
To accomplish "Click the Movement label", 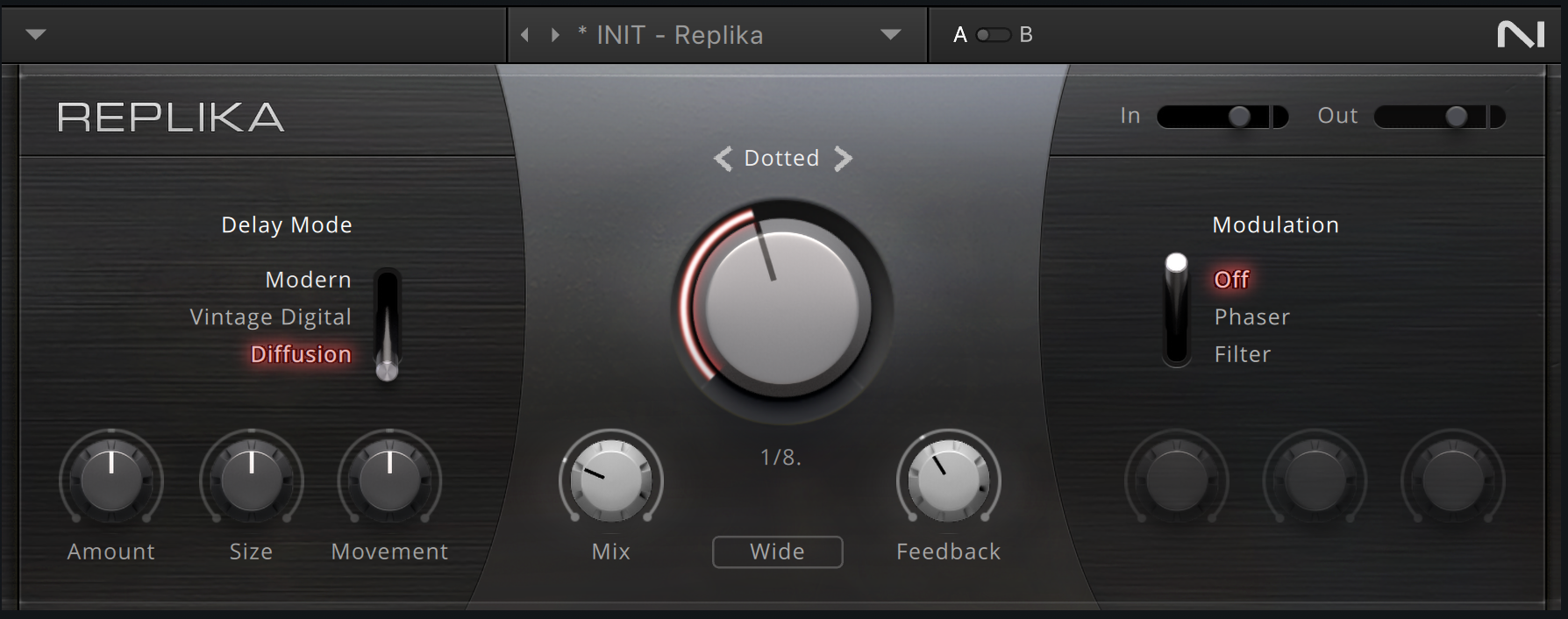I will tap(389, 551).
